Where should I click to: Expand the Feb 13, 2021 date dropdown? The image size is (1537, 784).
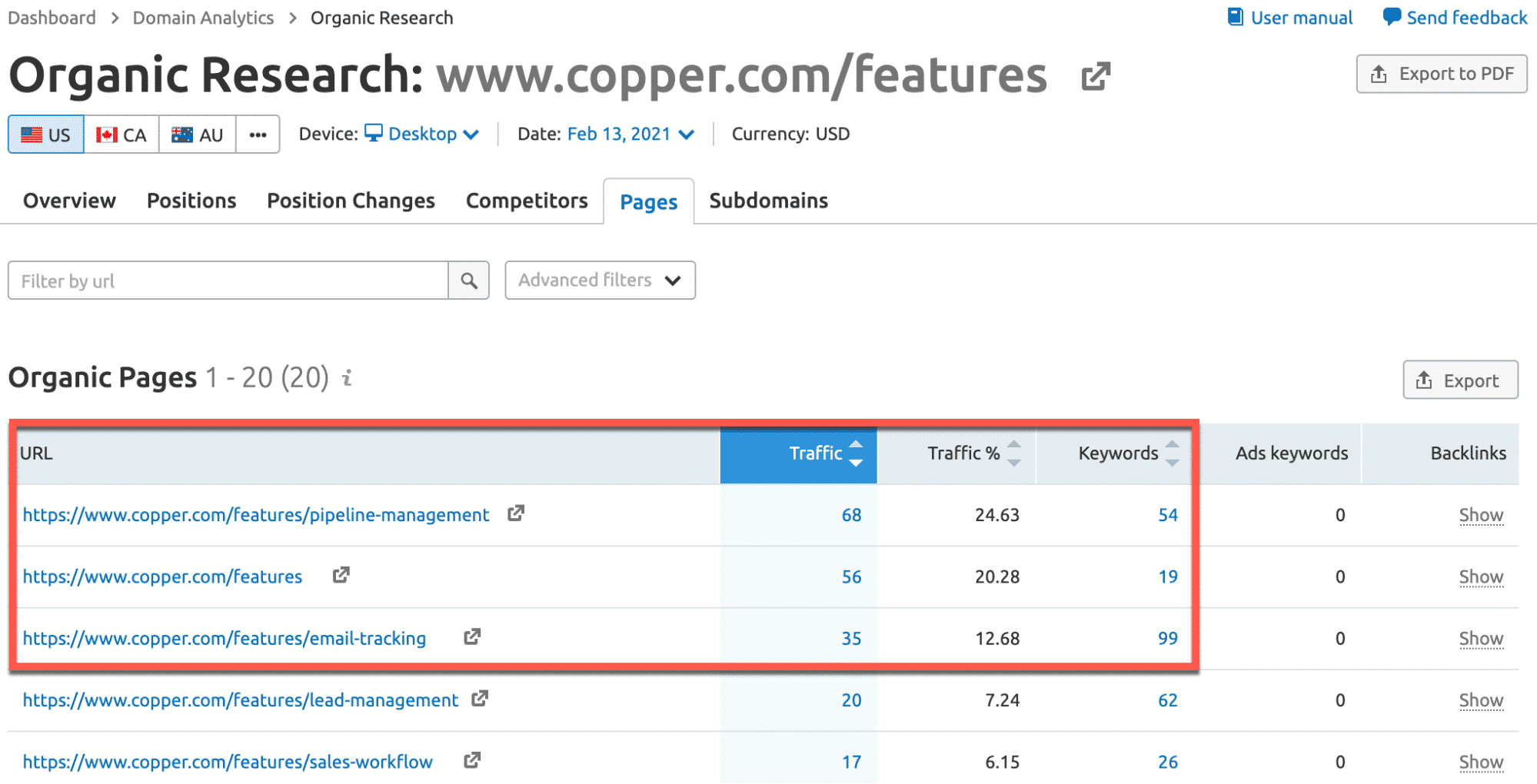click(x=630, y=134)
